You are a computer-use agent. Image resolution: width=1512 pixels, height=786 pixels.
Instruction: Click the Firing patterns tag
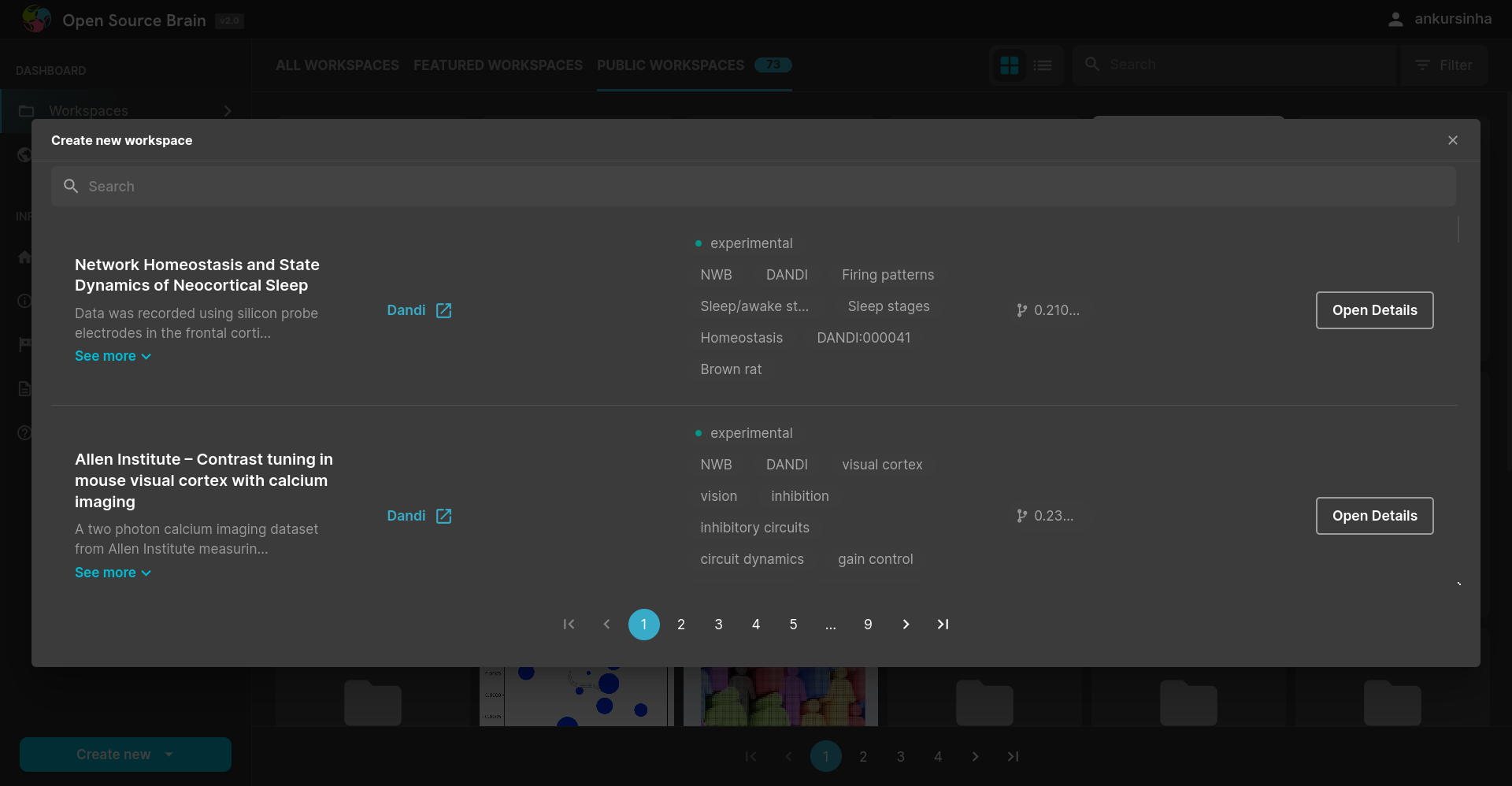coord(888,275)
